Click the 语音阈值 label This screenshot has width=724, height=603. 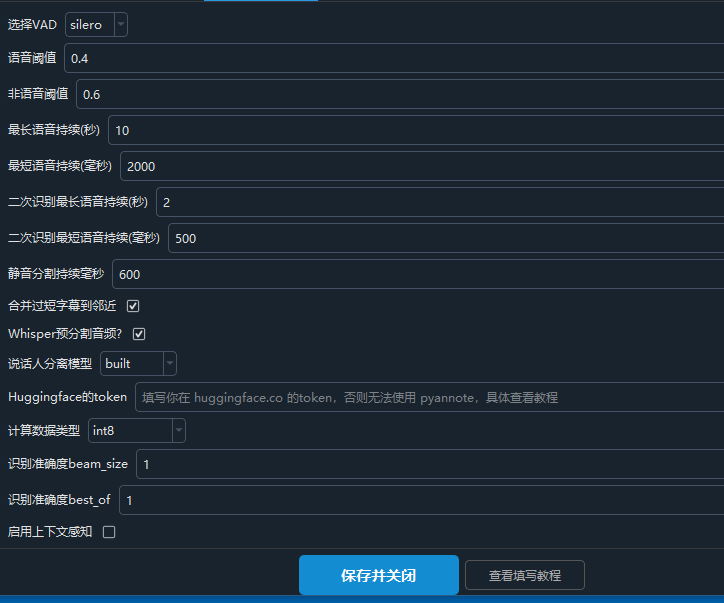click(x=32, y=58)
